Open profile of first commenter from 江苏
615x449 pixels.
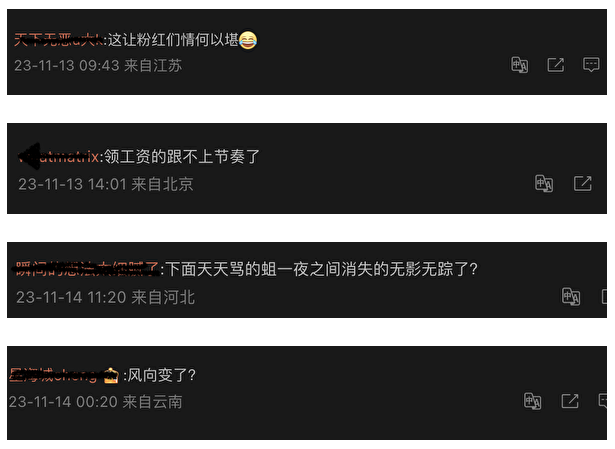click(58, 40)
